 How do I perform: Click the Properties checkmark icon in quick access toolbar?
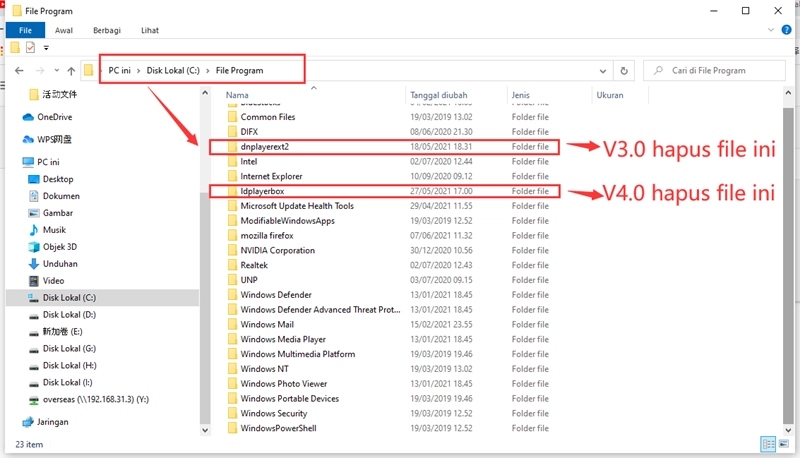tap(31, 47)
